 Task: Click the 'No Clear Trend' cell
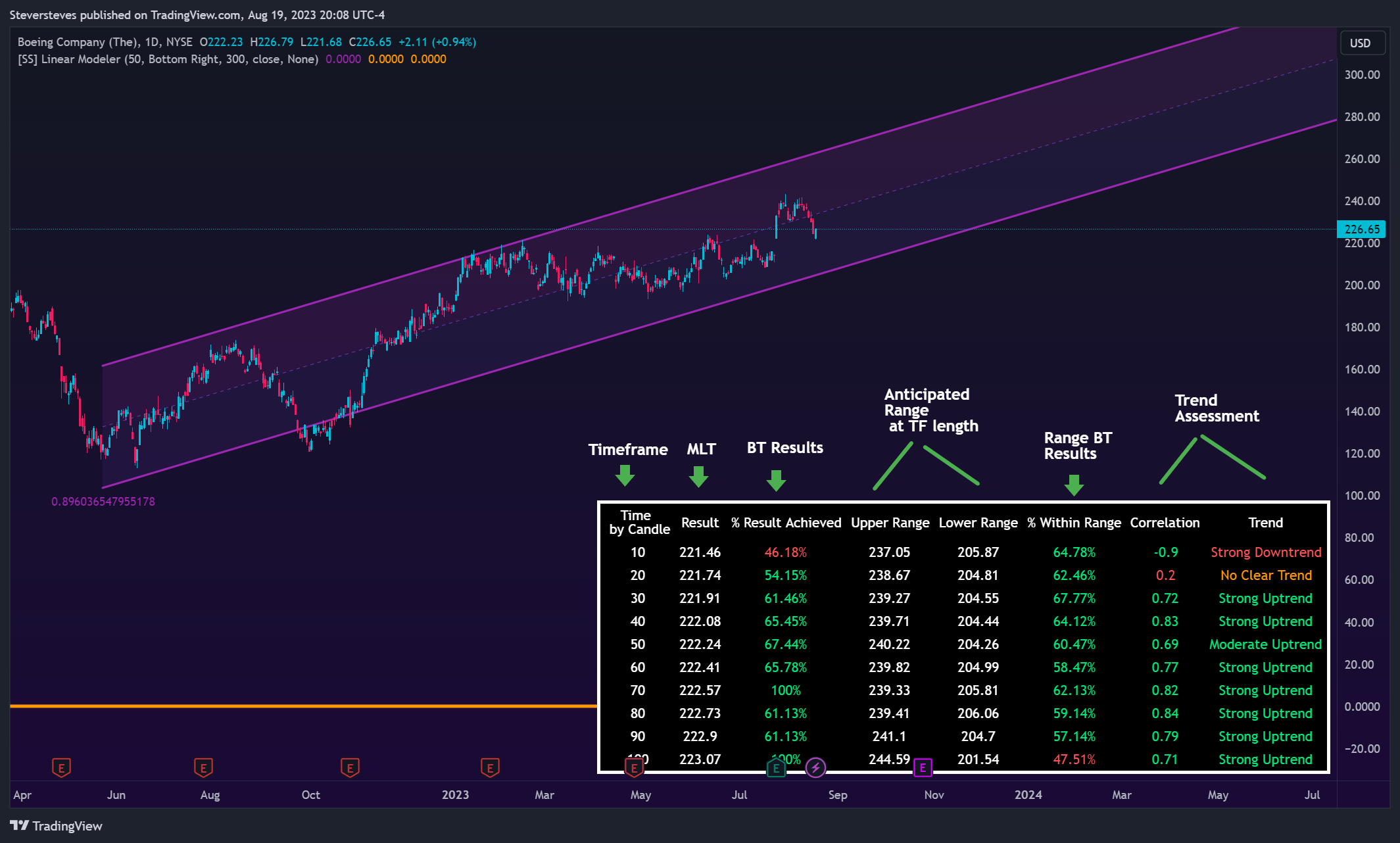pos(1265,575)
